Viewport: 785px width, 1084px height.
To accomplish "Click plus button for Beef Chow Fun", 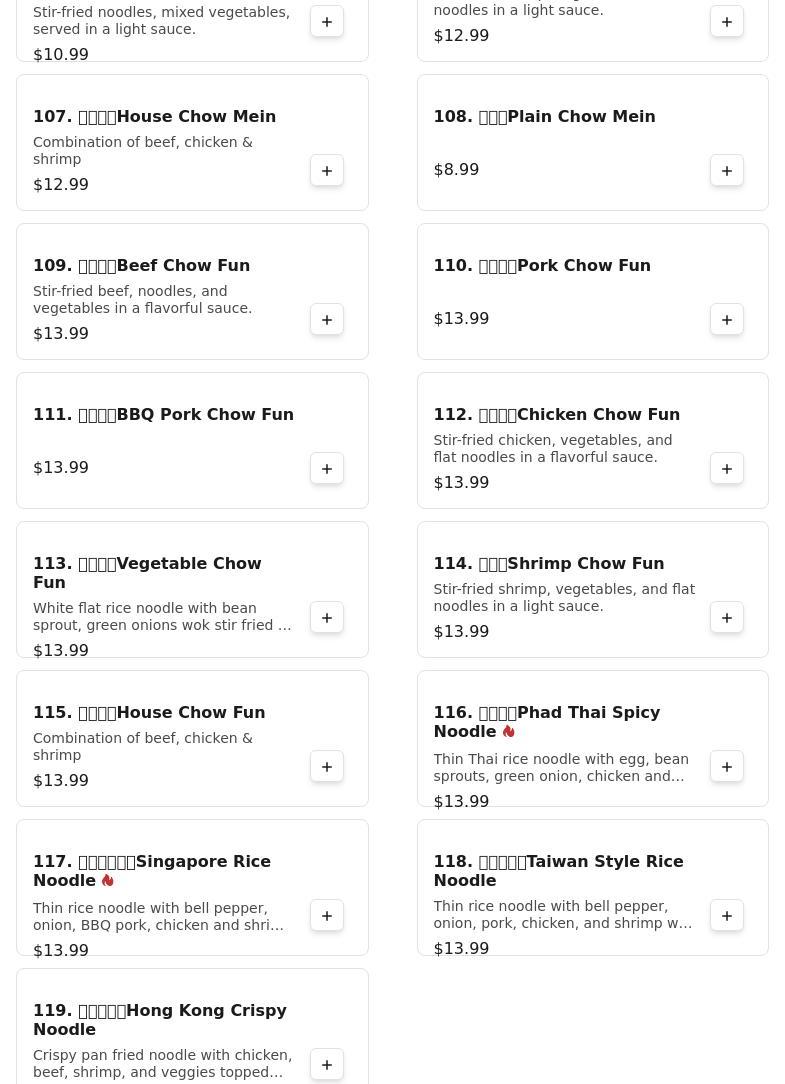I will [327, 320].
